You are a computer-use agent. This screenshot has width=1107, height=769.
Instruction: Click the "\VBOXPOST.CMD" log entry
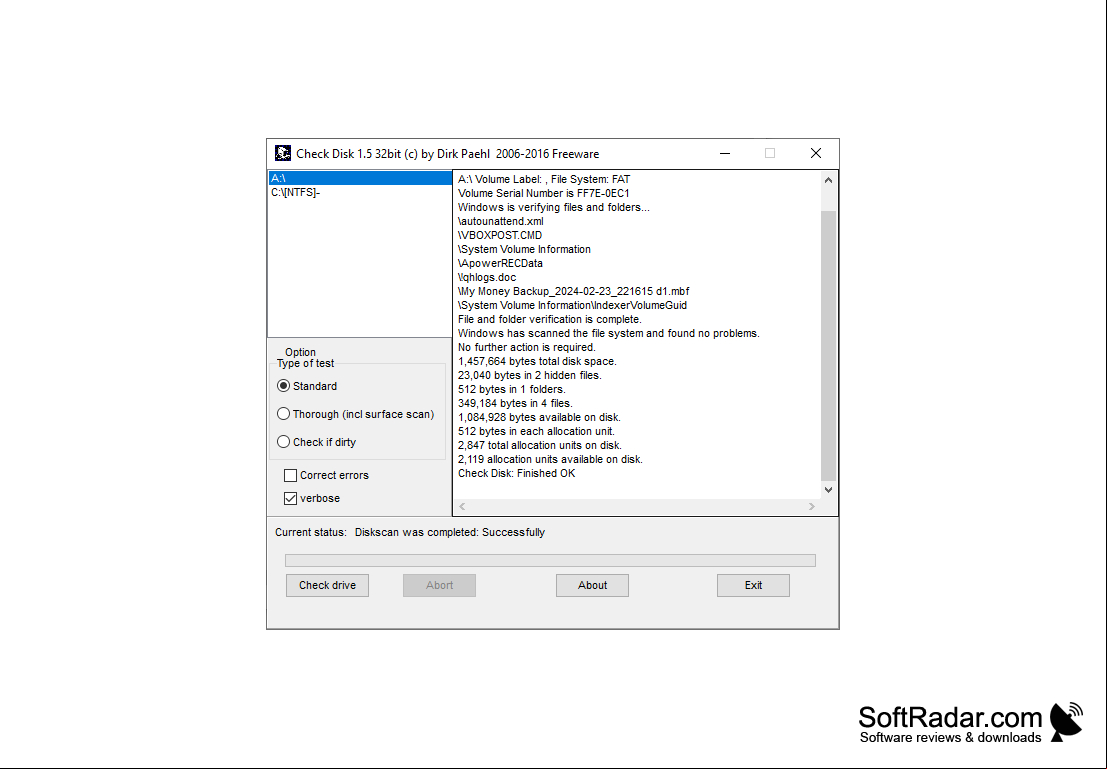[500, 235]
